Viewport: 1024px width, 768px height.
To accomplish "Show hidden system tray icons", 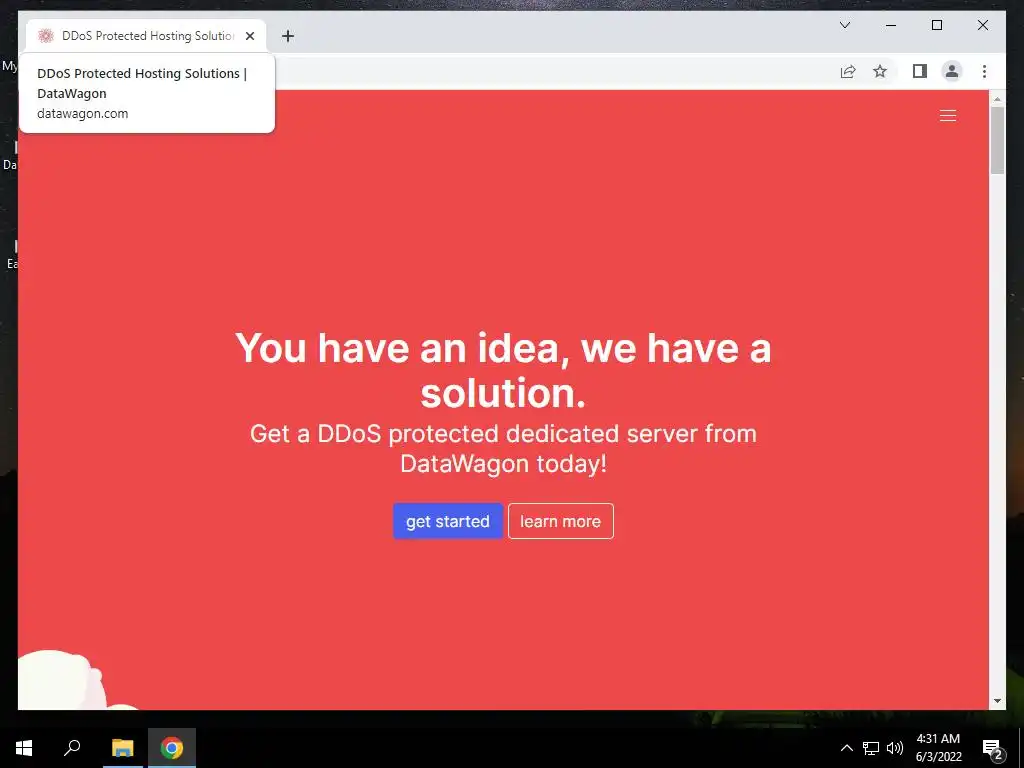I will (x=846, y=748).
